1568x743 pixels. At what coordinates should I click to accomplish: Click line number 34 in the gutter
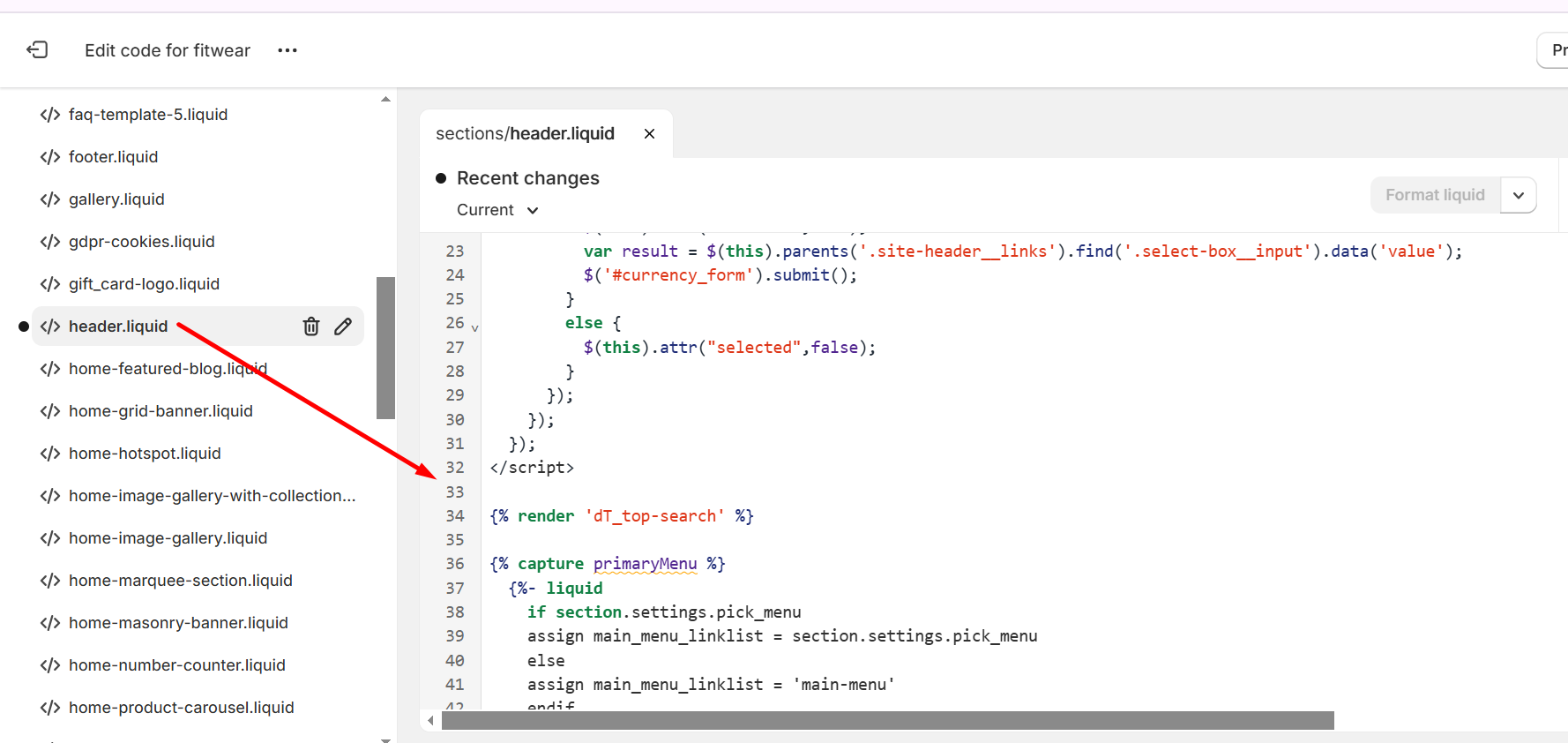coord(455,516)
